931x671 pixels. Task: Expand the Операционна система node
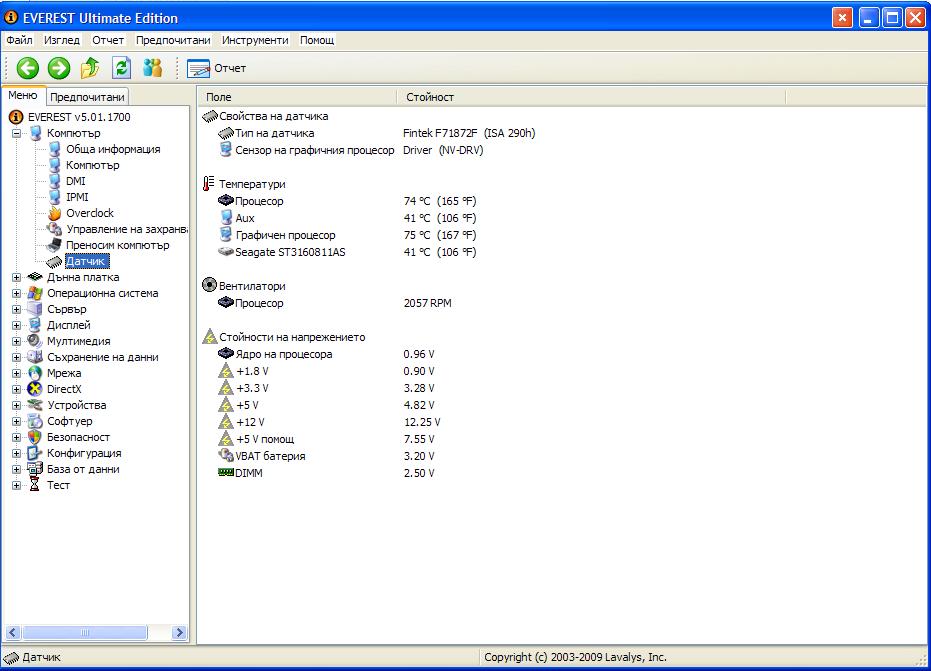[17, 293]
